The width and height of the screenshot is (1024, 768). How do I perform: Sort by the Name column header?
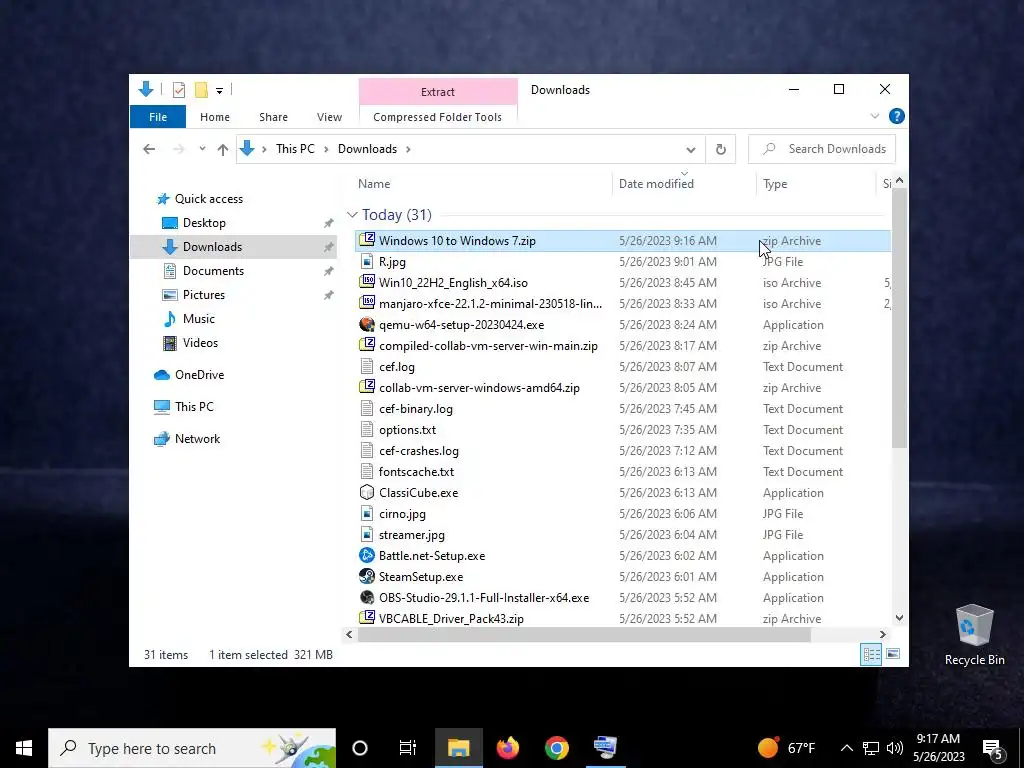(374, 184)
